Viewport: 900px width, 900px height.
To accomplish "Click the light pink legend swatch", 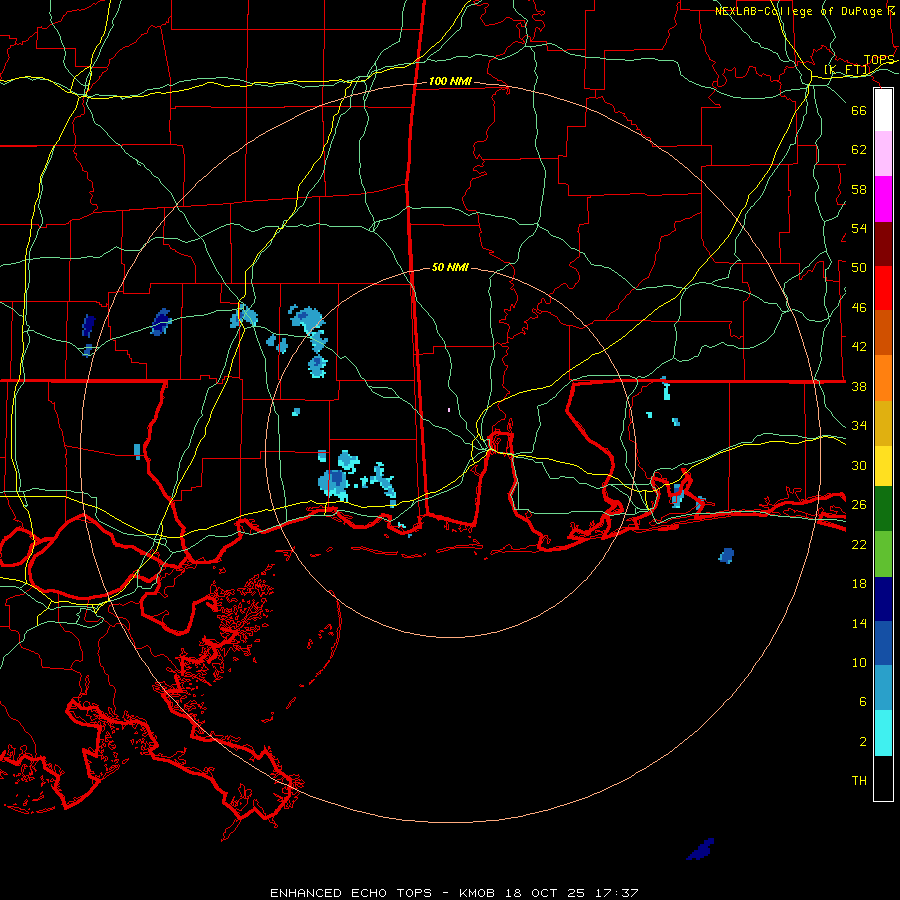I will pos(883,154).
